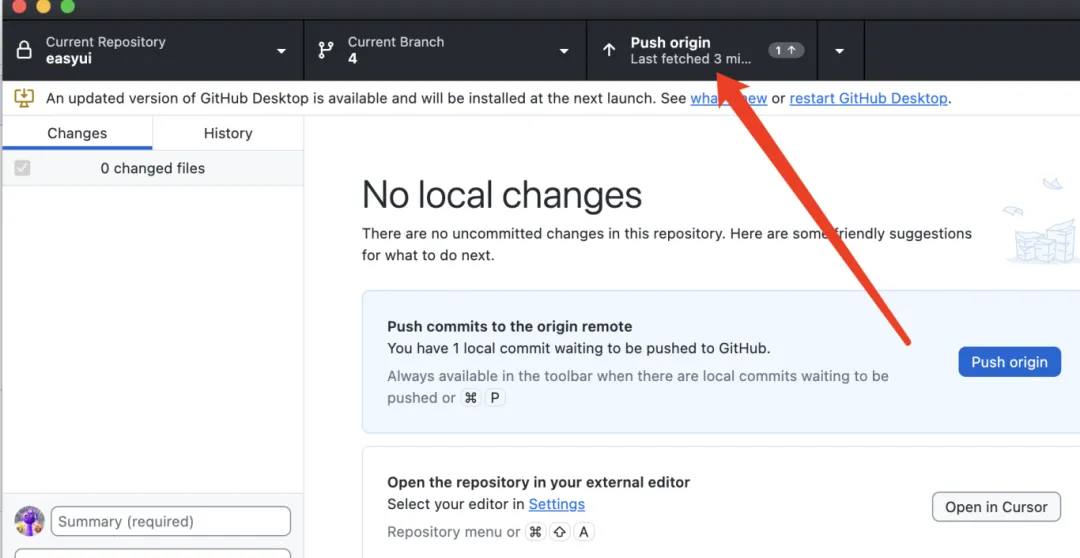This screenshot has width=1080, height=558.
Task: Click Open the repository in your external editor title
Action: (x=539, y=482)
